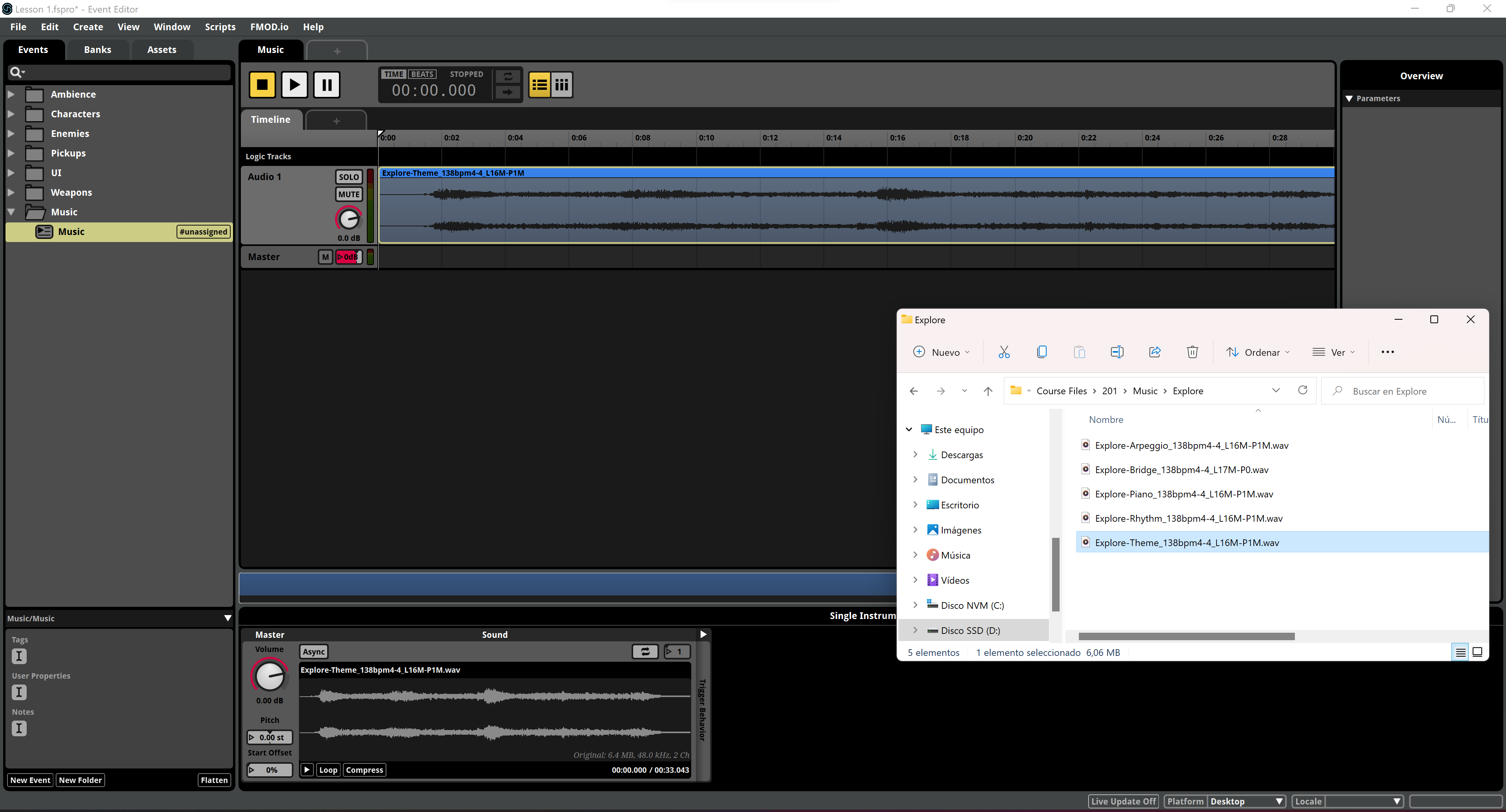Start playback with the Play button

pos(294,86)
